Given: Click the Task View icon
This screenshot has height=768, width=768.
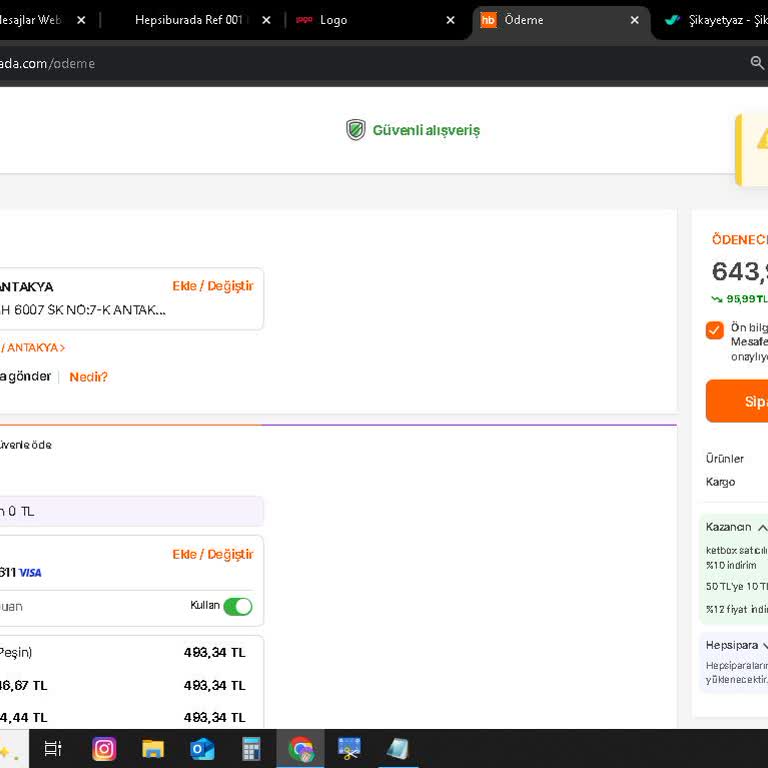Looking at the screenshot, I should click(x=54, y=748).
